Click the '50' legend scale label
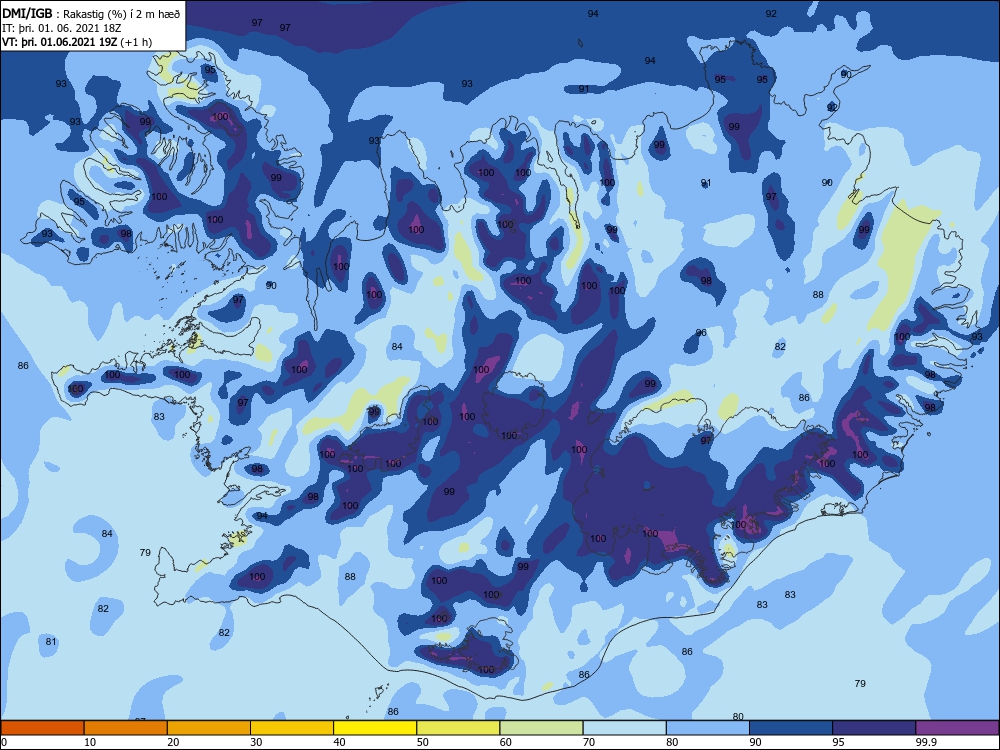 (x=423, y=742)
